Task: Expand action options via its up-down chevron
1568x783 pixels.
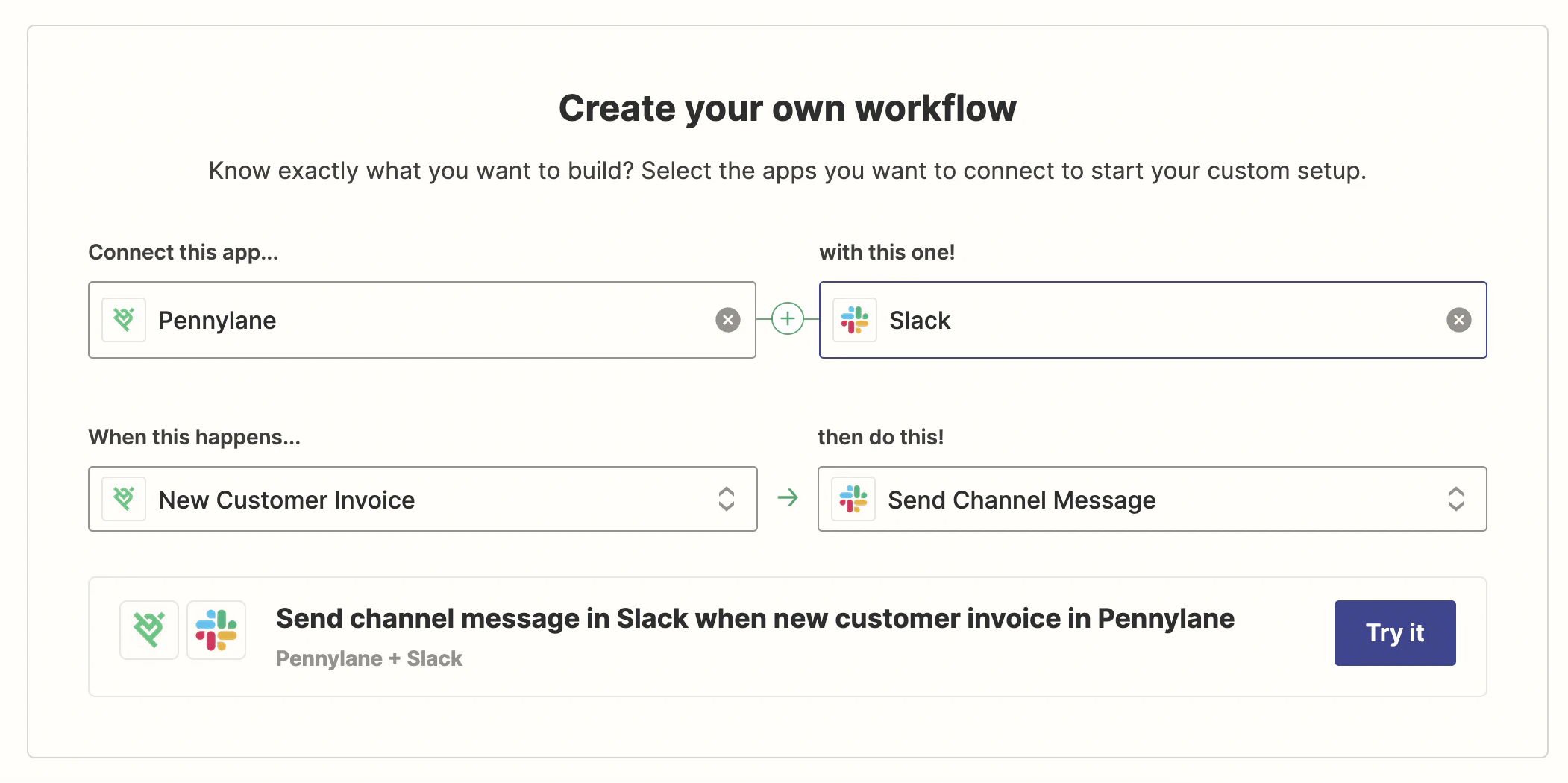Action: 1455,499
